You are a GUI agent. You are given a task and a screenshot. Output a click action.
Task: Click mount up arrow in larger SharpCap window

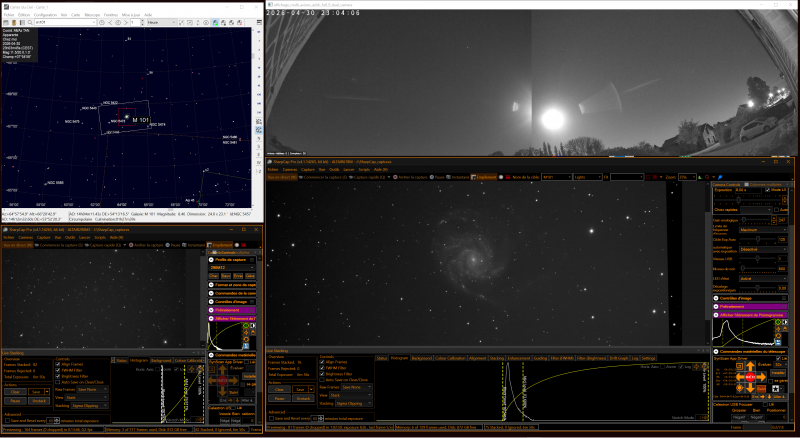(751, 366)
